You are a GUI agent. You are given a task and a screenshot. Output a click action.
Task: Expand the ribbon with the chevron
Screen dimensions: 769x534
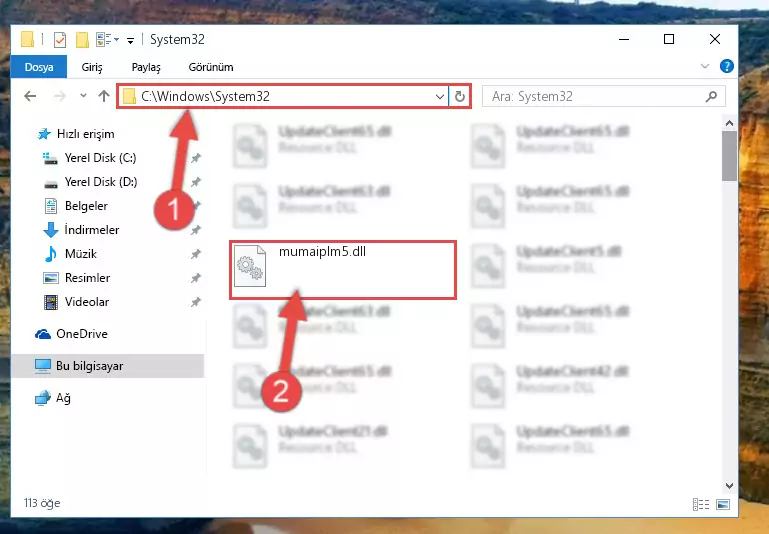click(x=705, y=66)
